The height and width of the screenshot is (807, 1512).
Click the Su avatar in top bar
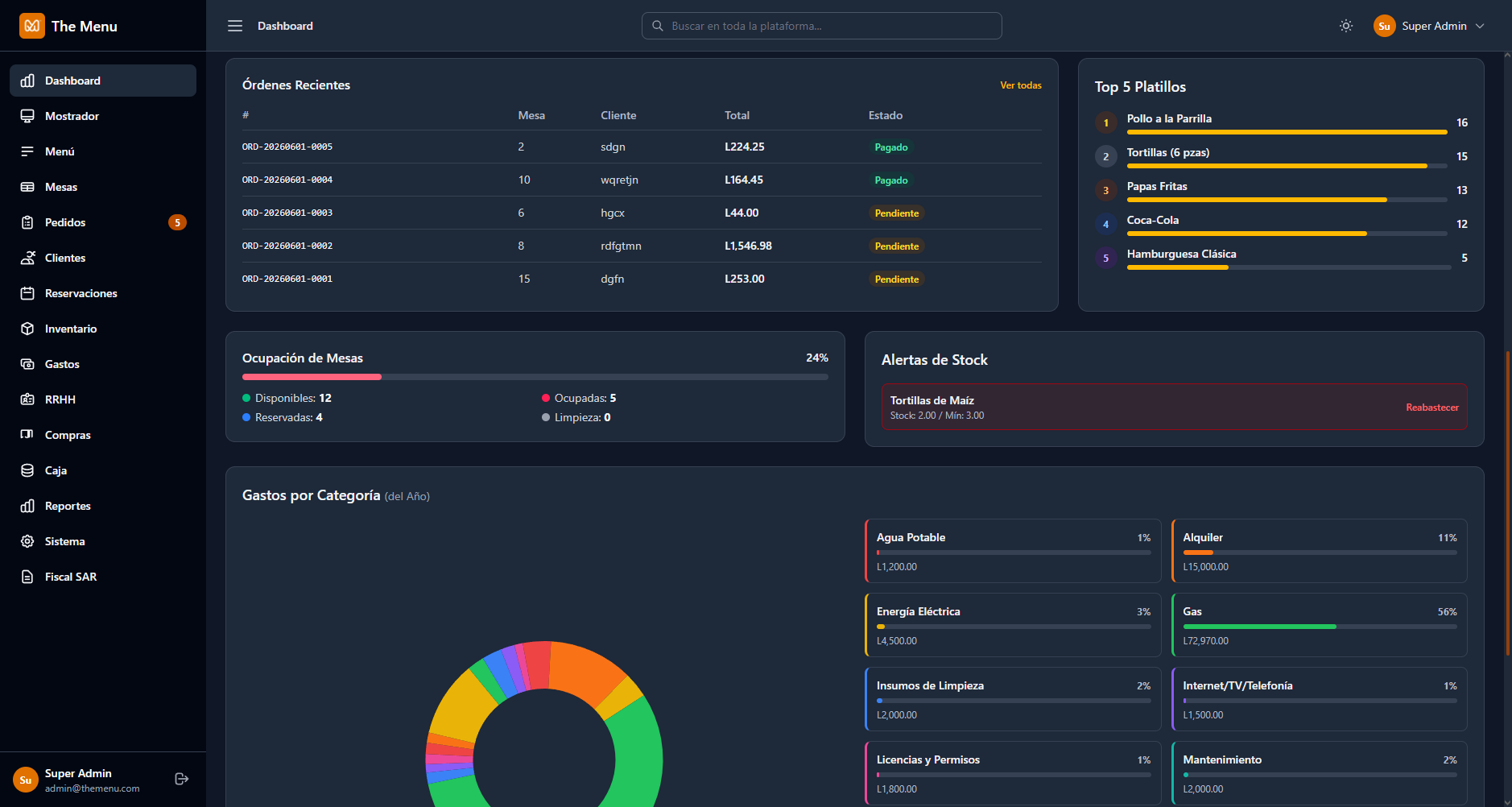click(x=1384, y=26)
